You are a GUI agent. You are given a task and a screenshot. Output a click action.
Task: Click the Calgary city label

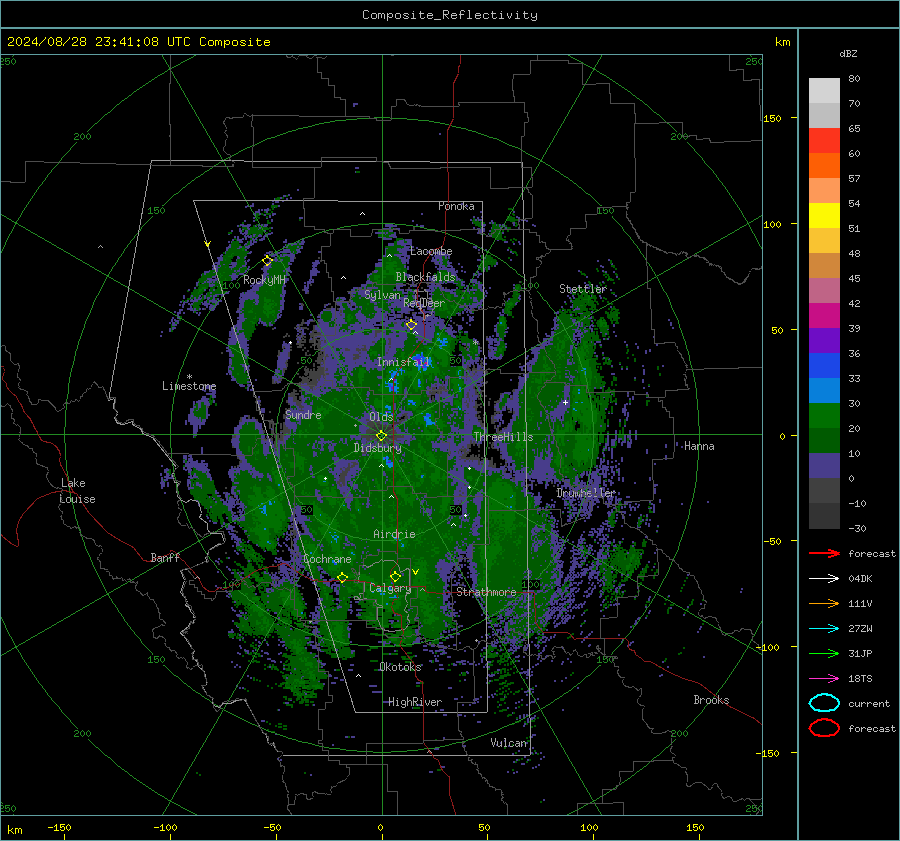click(x=390, y=588)
